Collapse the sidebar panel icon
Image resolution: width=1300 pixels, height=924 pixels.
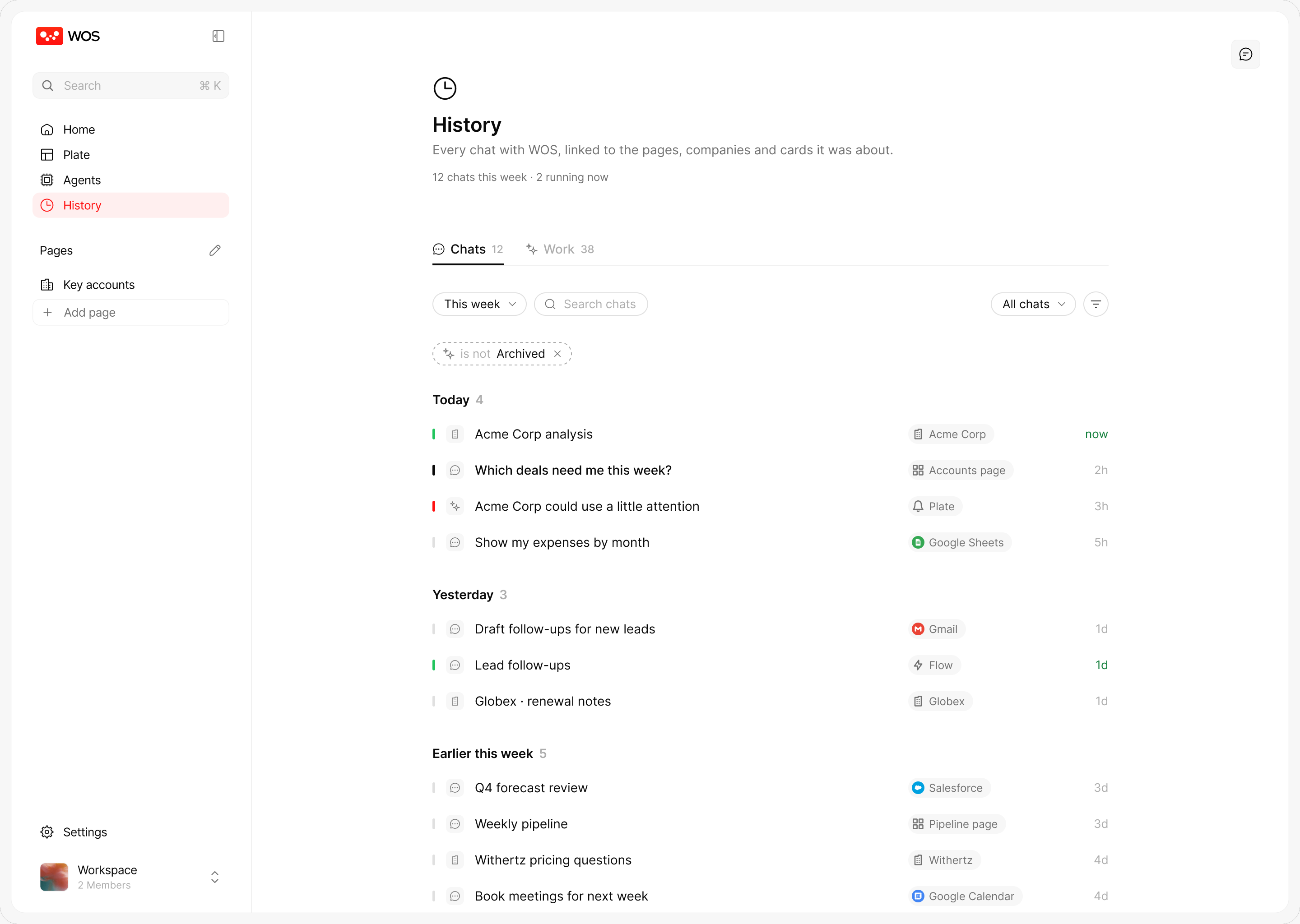(x=218, y=36)
